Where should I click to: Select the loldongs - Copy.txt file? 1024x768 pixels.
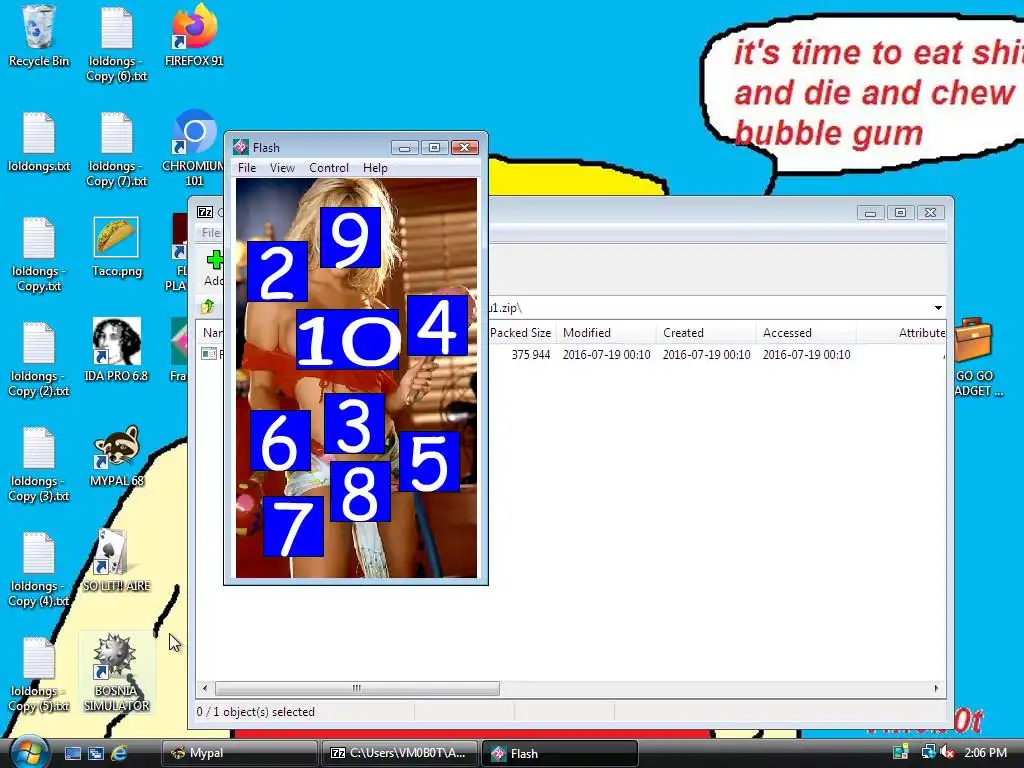click(39, 255)
